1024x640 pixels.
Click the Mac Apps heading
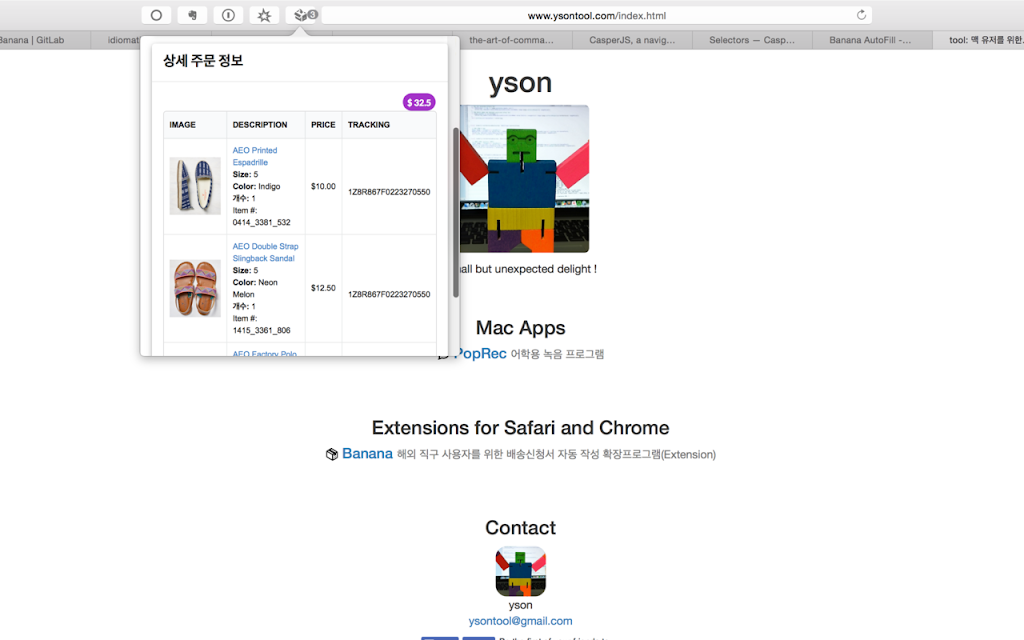point(520,328)
